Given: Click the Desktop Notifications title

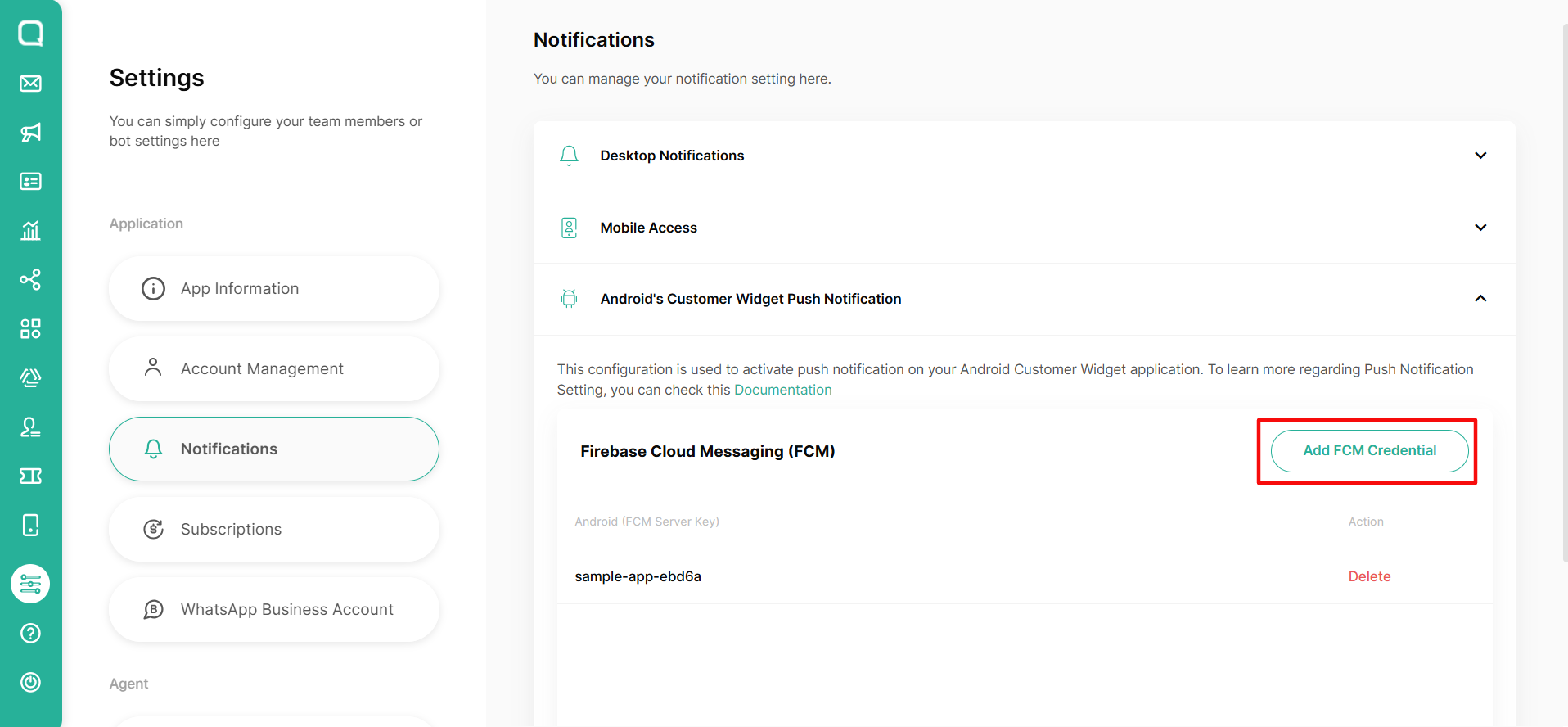Looking at the screenshot, I should tap(672, 156).
